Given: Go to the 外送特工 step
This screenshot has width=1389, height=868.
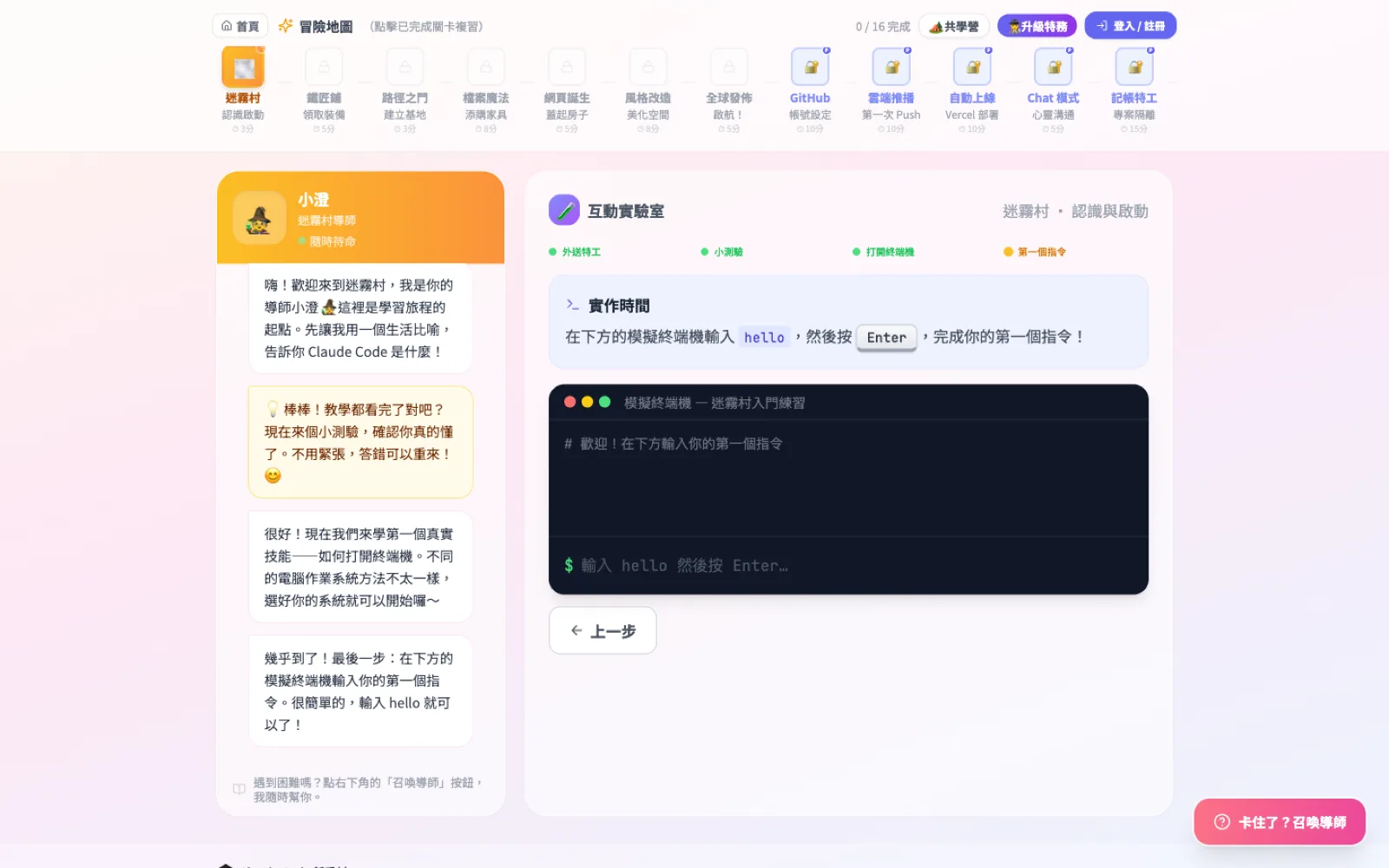Looking at the screenshot, I should pos(575,252).
